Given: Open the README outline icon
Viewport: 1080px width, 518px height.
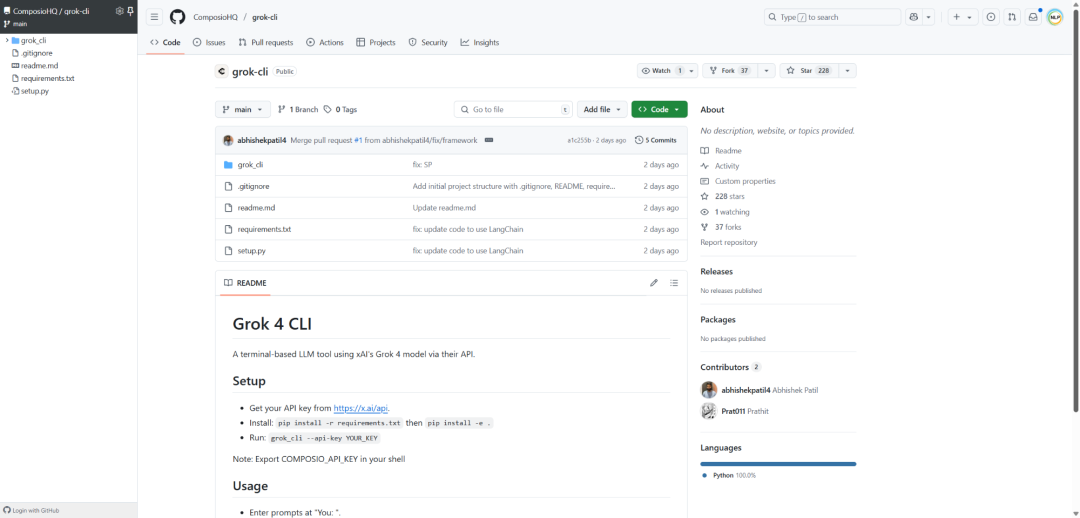Looking at the screenshot, I should click(674, 283).
